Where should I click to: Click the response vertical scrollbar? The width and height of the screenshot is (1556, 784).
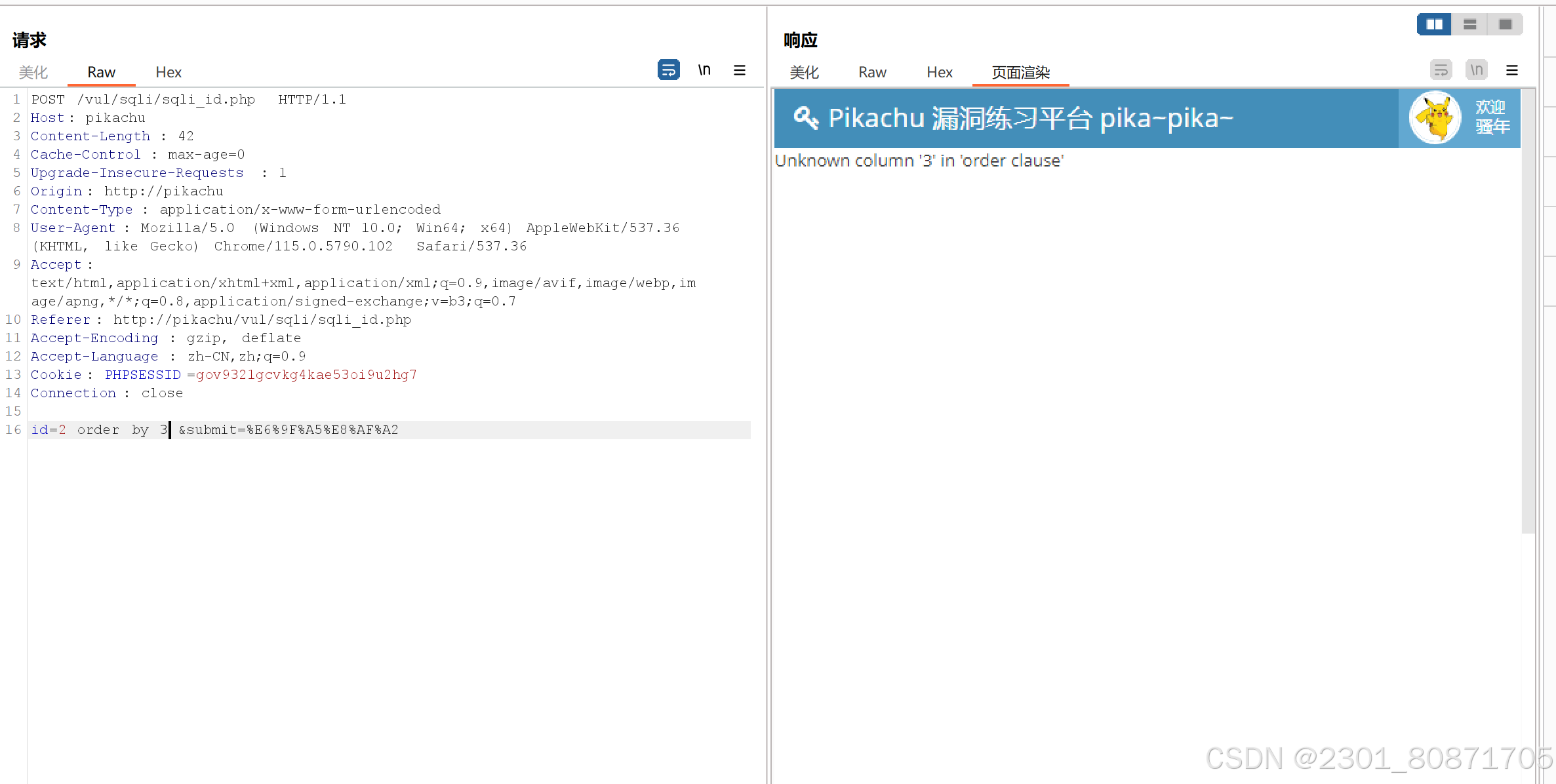1528,315
